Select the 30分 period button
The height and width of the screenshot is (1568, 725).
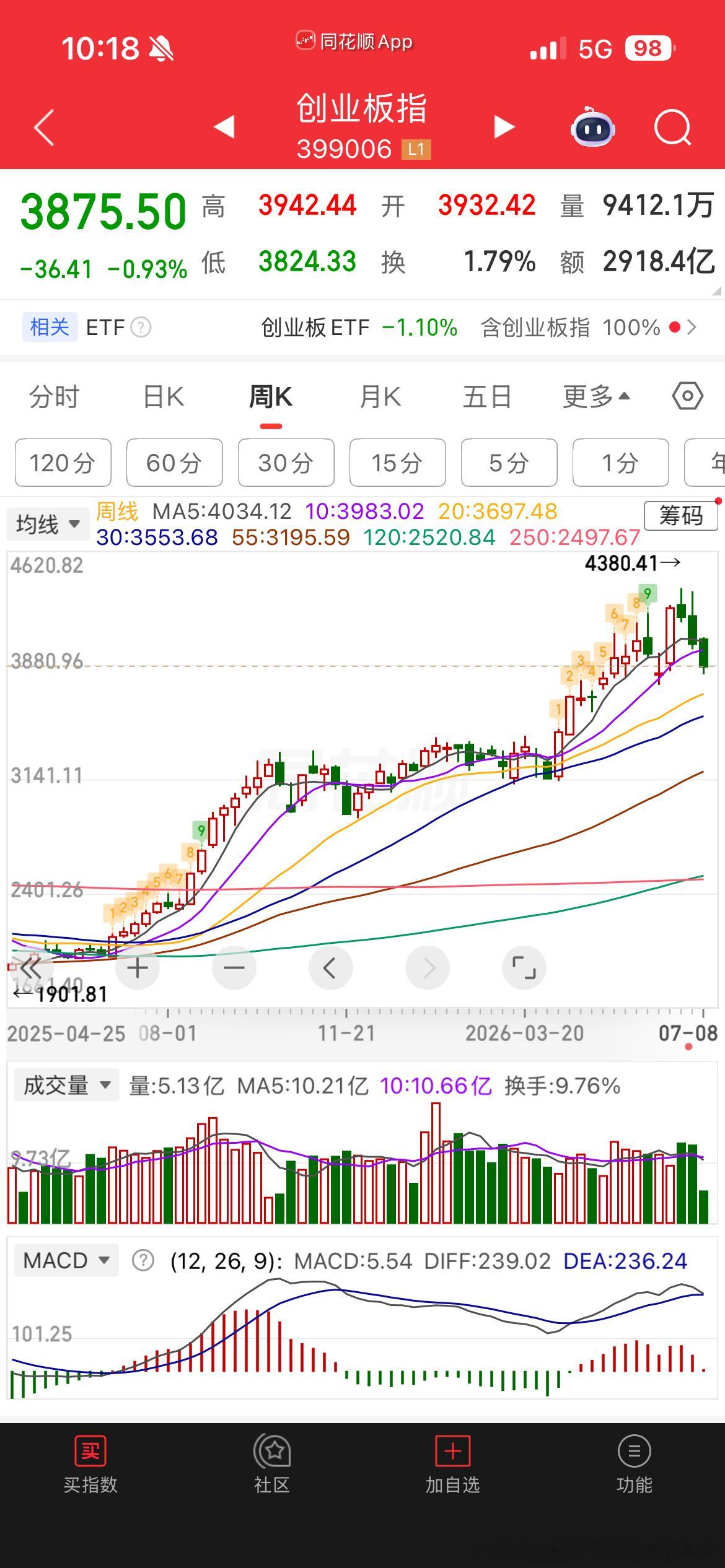(x=286, y=463)
